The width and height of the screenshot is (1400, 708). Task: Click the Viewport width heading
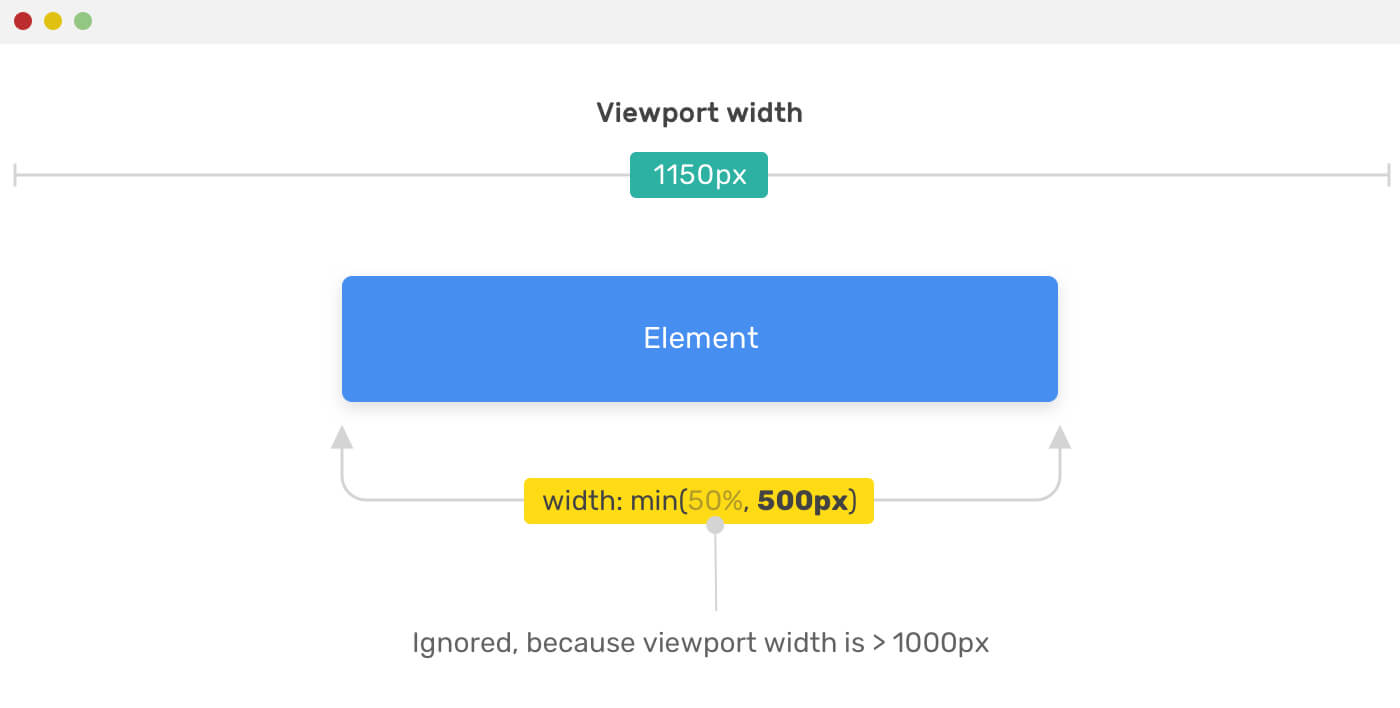click(700, 113)
